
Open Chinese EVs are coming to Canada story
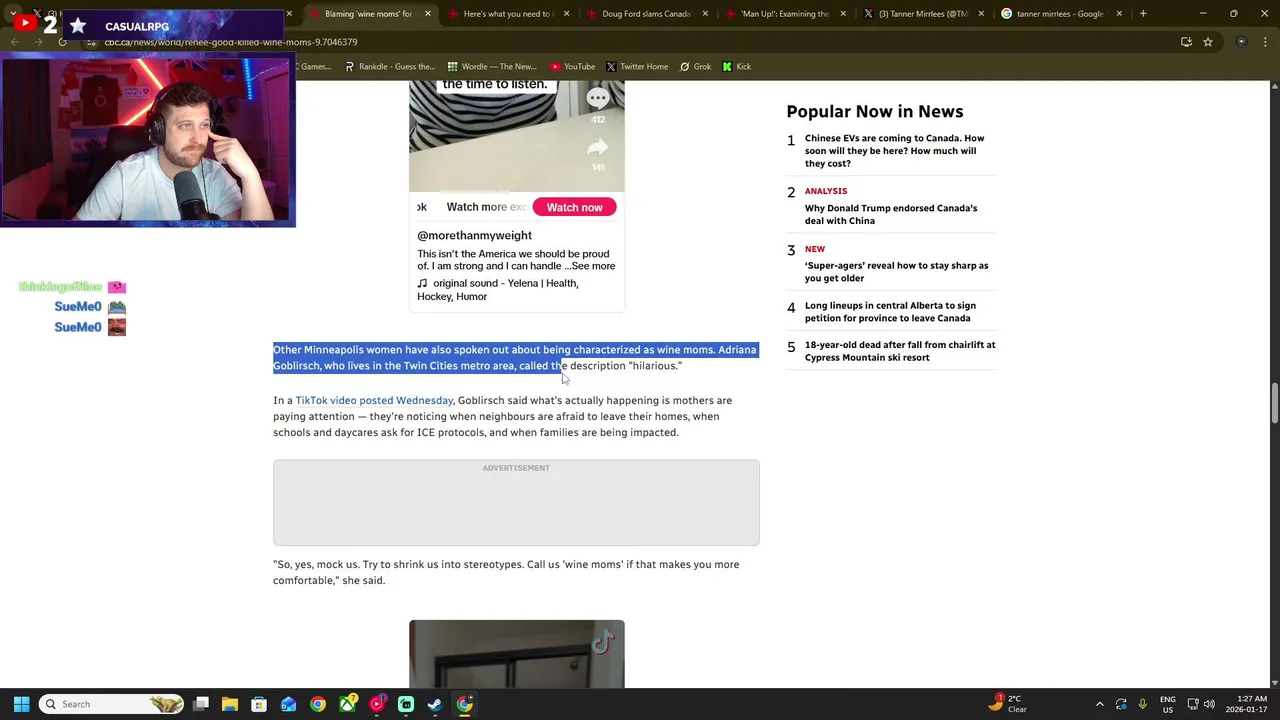(894, 151)
